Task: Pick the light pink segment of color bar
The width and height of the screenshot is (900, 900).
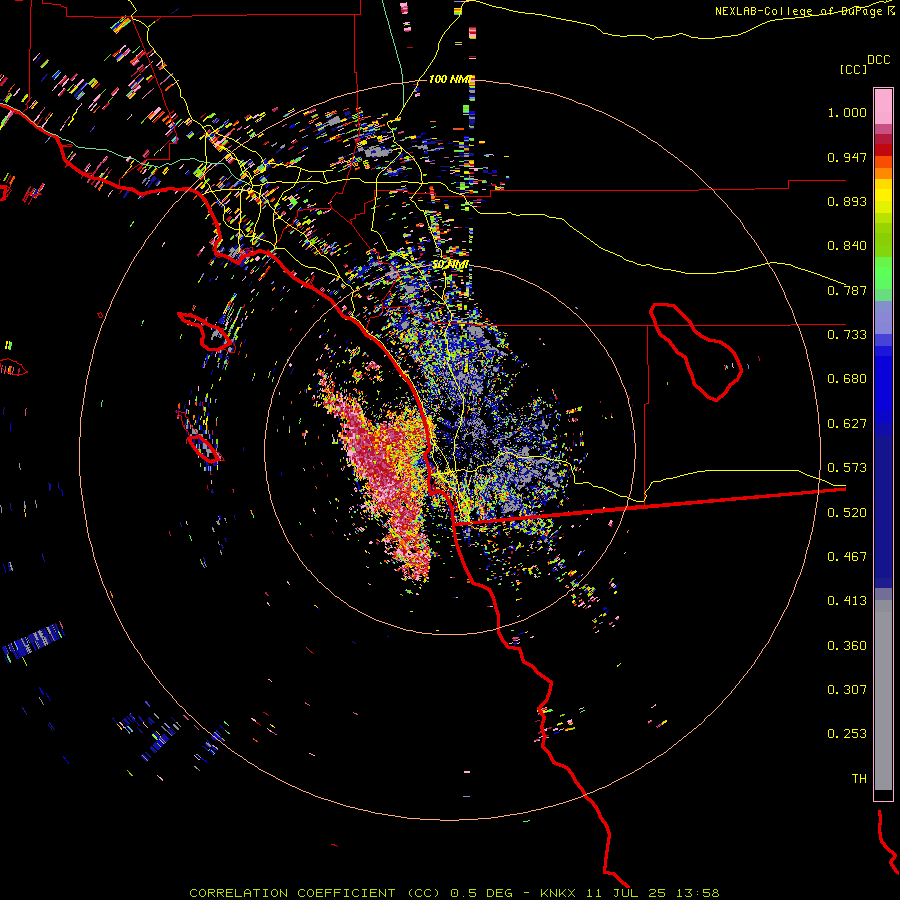Action: click(883, 106)
